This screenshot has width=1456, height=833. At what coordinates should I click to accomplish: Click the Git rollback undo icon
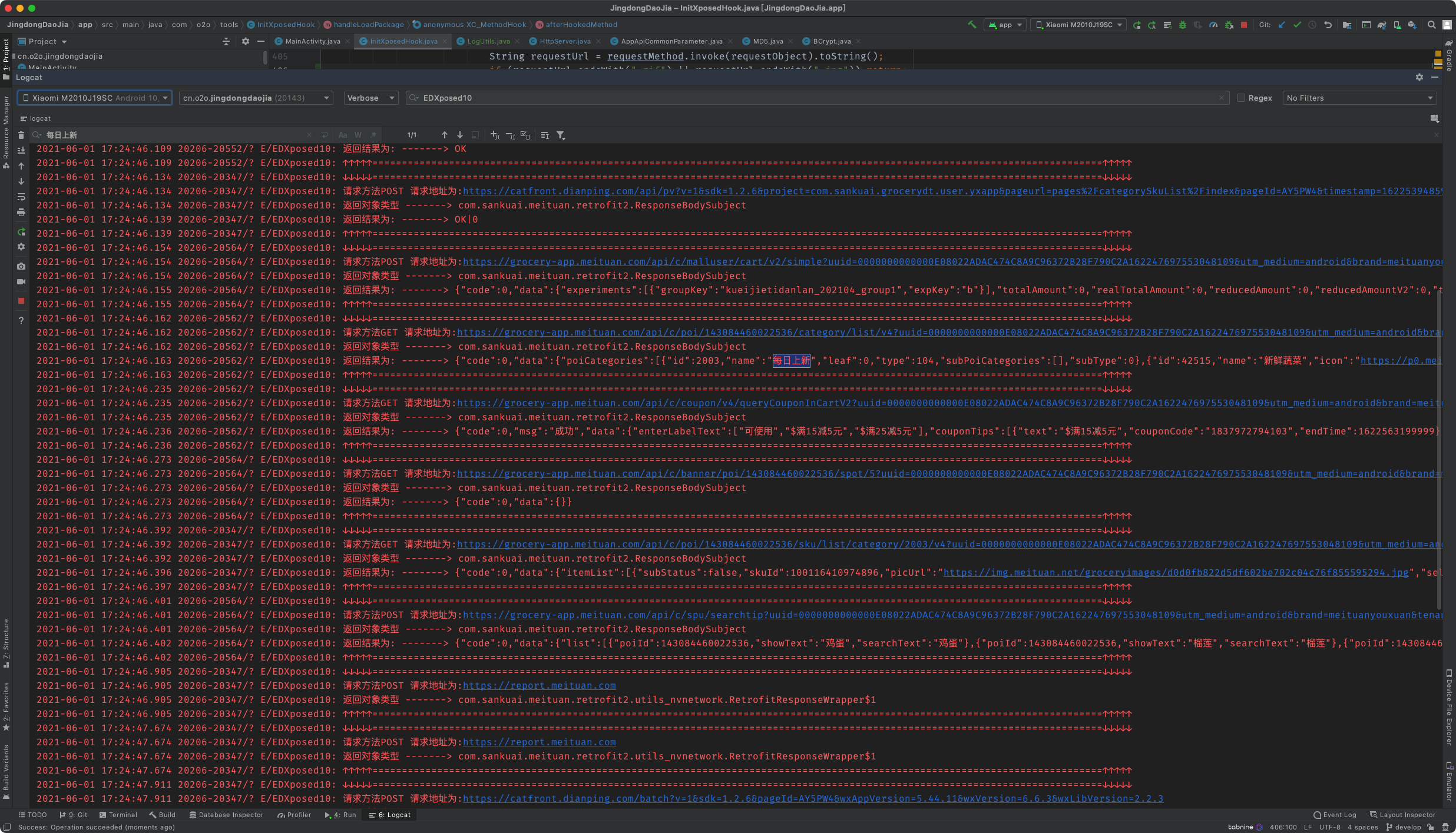tap(1328, 25)
